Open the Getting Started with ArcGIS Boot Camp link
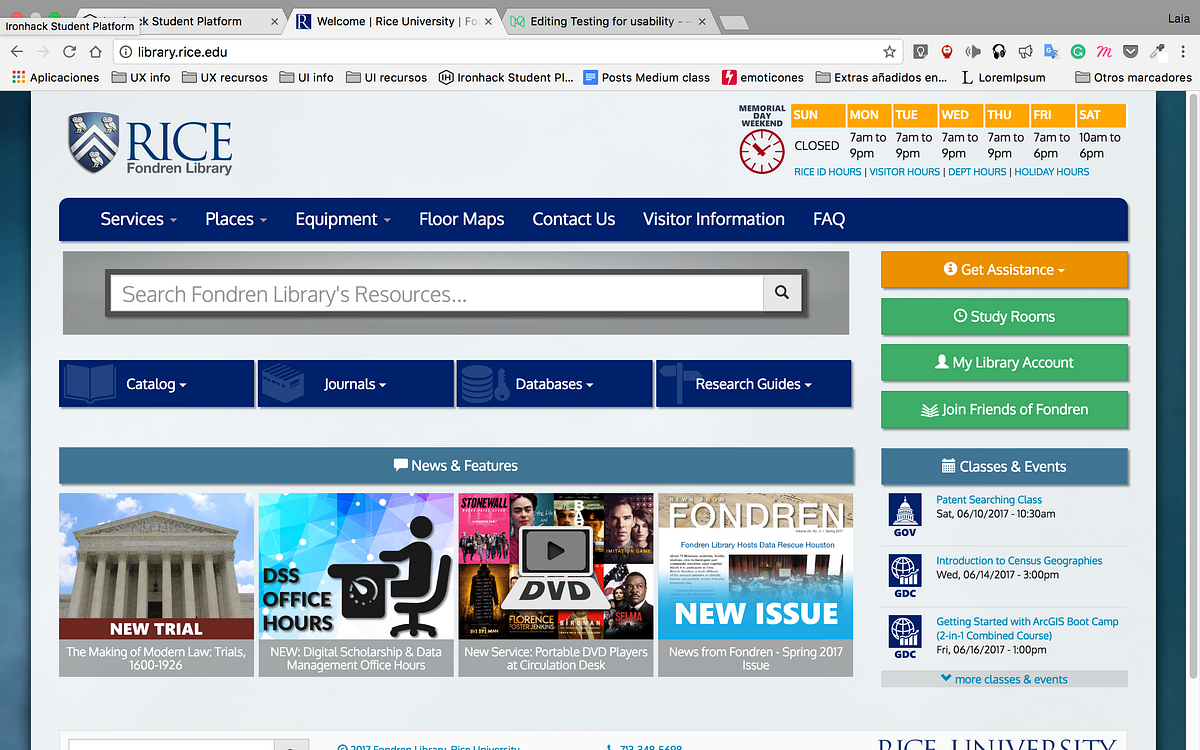This screenshot has width=1200, height=750. (x=1027, y=628)
